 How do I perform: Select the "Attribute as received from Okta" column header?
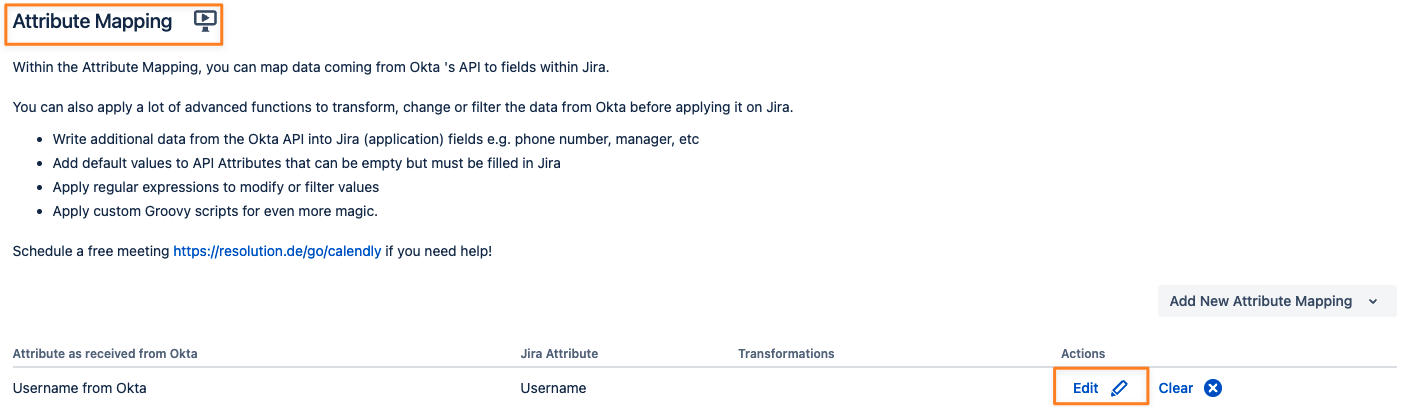point(105,354)
